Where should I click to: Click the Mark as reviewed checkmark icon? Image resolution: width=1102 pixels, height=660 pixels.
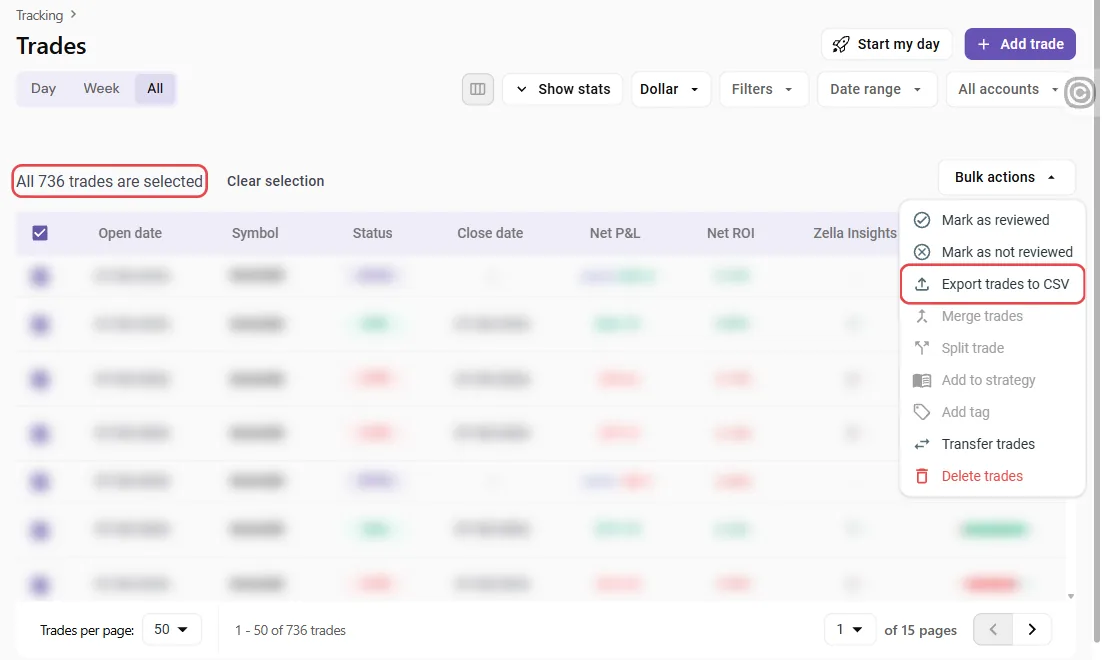[x=921, y=220]
